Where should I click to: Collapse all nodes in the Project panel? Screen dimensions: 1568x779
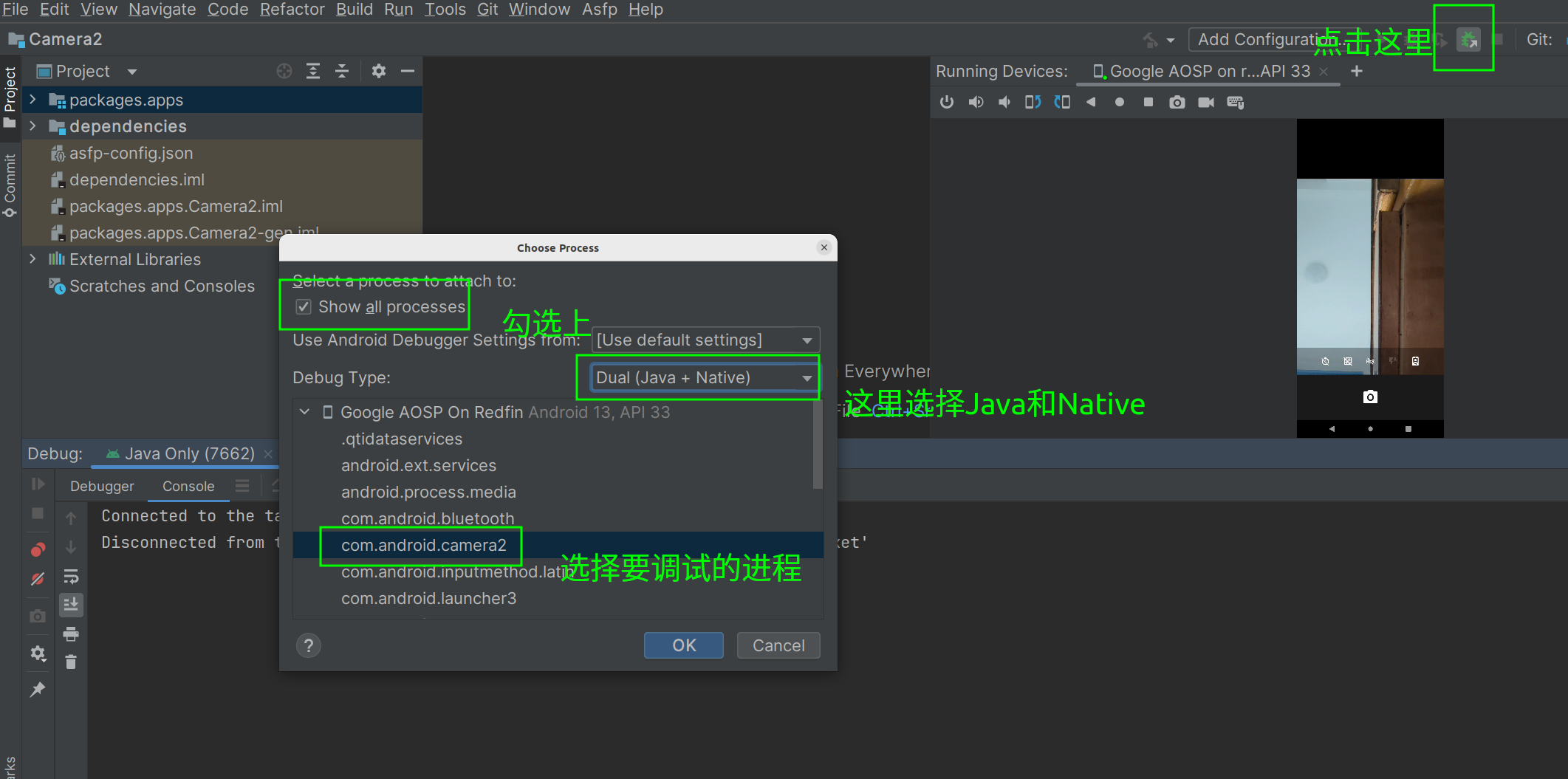coord(342,71)
